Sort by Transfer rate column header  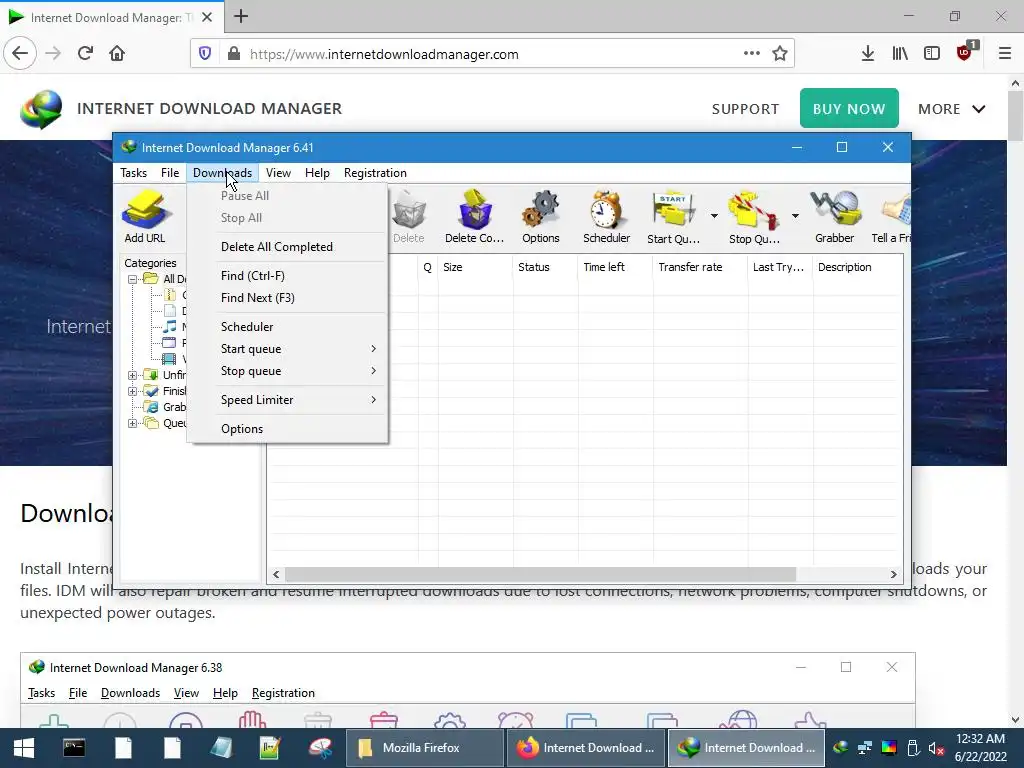699,267
